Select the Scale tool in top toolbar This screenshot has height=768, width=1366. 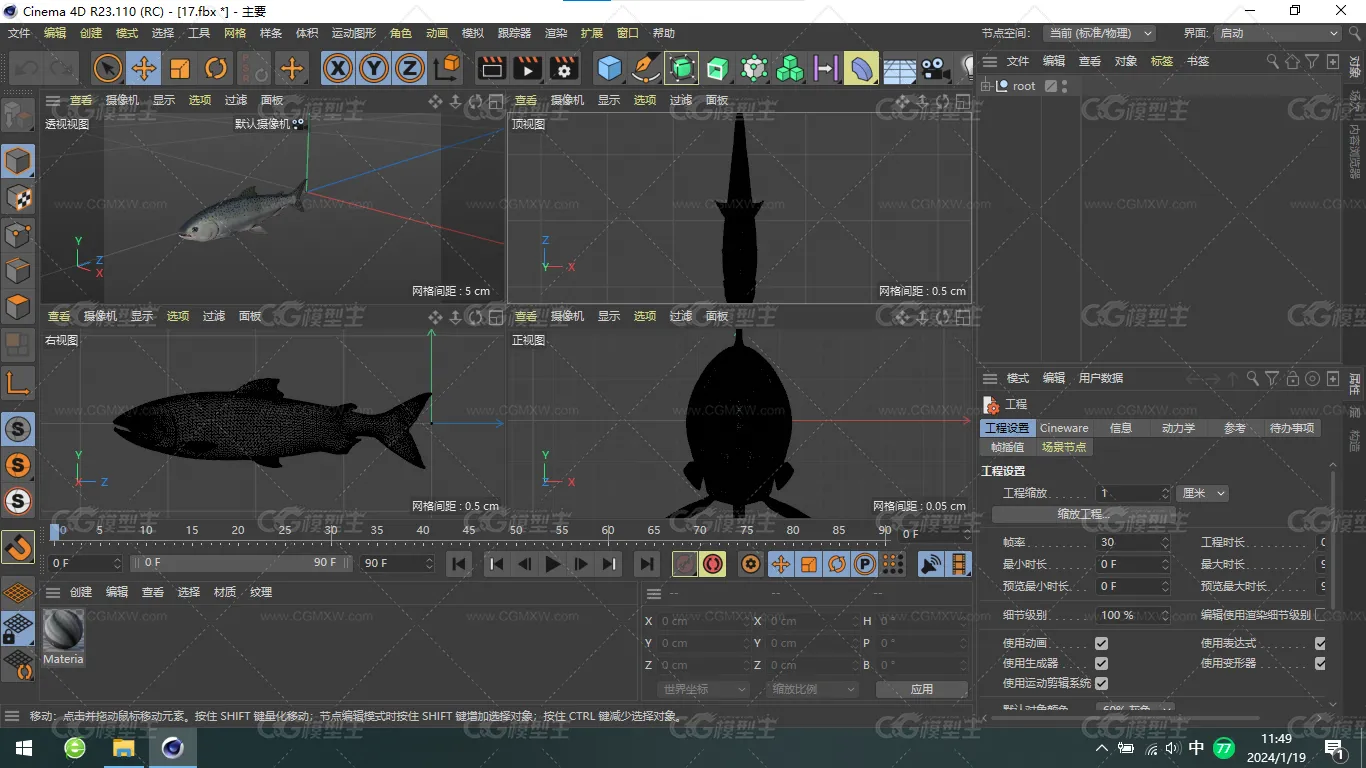[x=180, y=68]
